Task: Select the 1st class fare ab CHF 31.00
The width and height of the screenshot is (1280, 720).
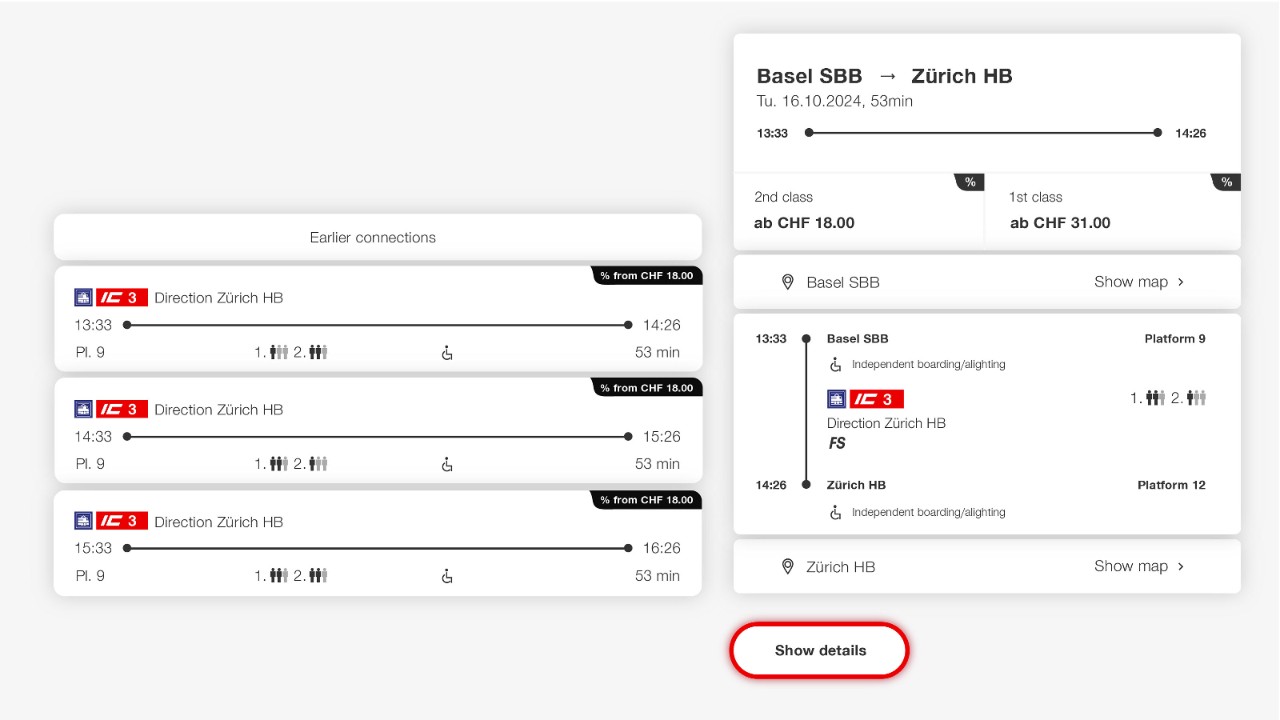Action: click(x=1112, y=212)
